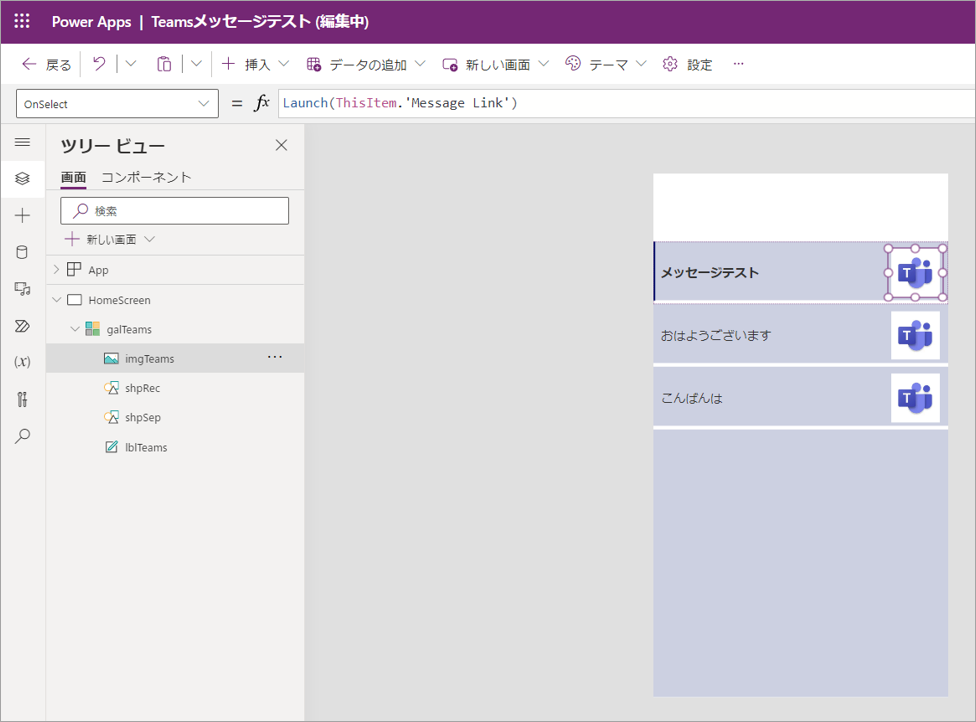Open the tree view layers icon
976x722 pixels.
(22, 179)
